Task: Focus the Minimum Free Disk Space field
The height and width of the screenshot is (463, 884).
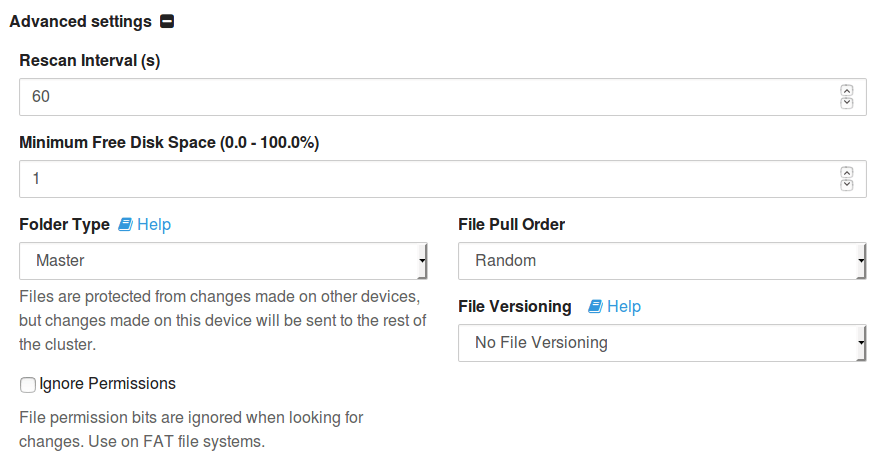Action: point(420,179)
